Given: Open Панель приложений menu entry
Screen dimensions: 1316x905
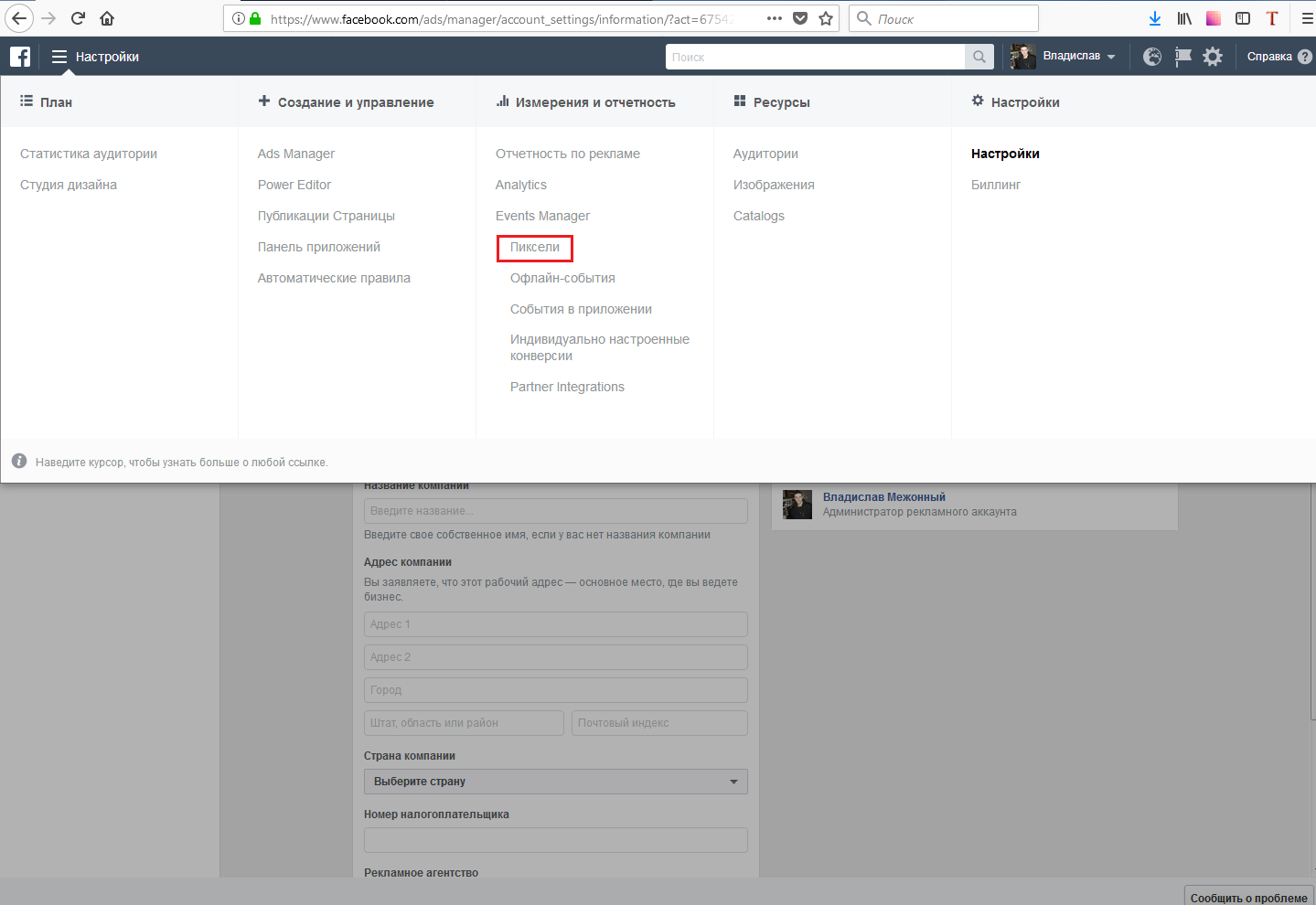Looking at the screenshot, I should [319, 247].
